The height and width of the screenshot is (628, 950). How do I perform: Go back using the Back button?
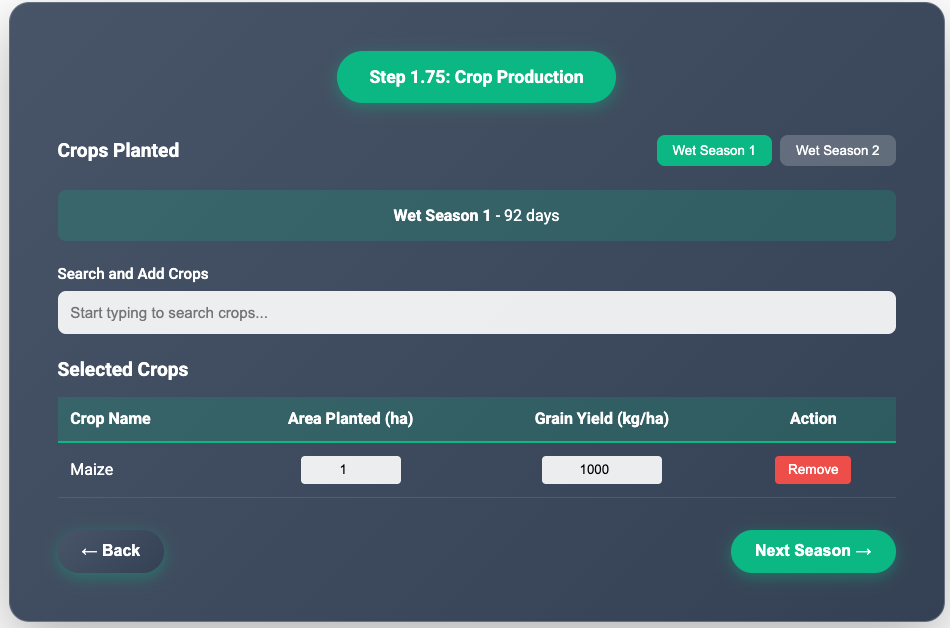110,551
